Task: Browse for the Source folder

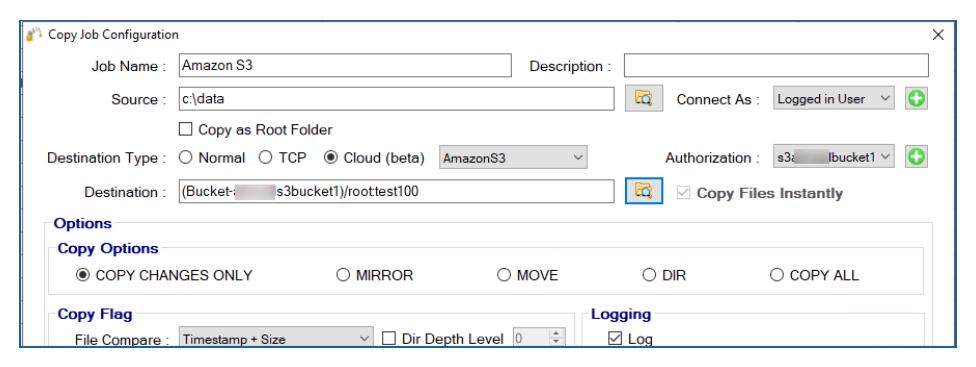Action: (644, 98)
